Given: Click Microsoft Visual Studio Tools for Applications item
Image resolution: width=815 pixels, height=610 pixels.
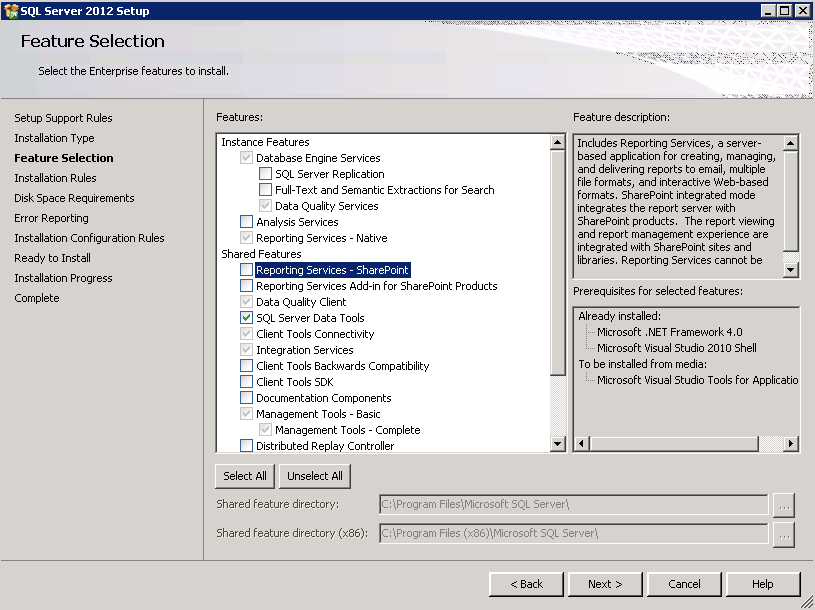Looking at the screenshot, I should 698,380.
